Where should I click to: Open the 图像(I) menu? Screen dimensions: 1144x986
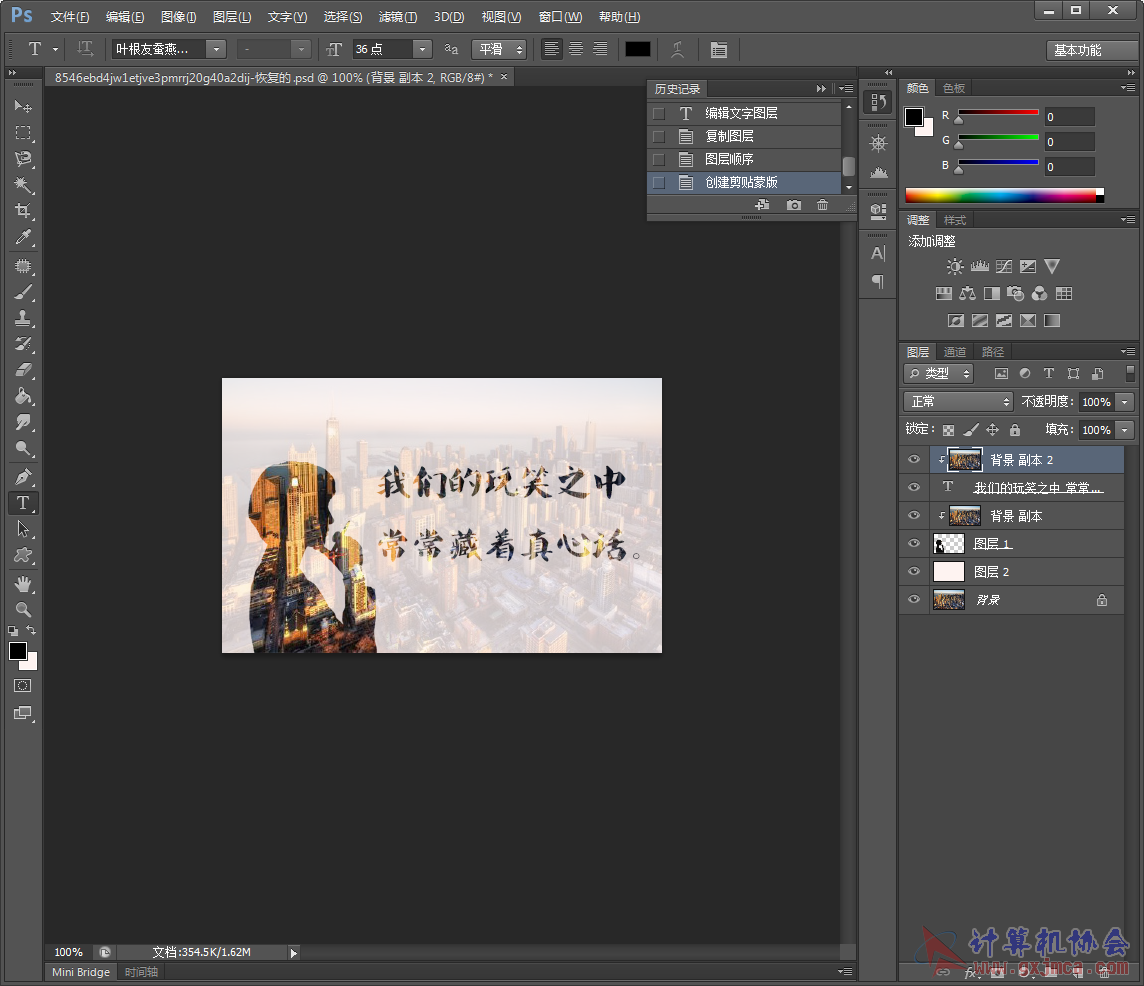pyautogui.click(x=179, y=17)
